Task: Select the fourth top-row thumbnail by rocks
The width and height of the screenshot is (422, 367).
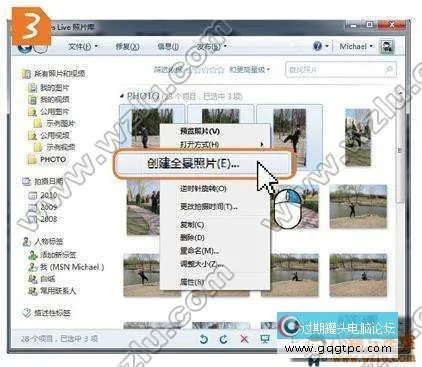Action: click(358, 137)
